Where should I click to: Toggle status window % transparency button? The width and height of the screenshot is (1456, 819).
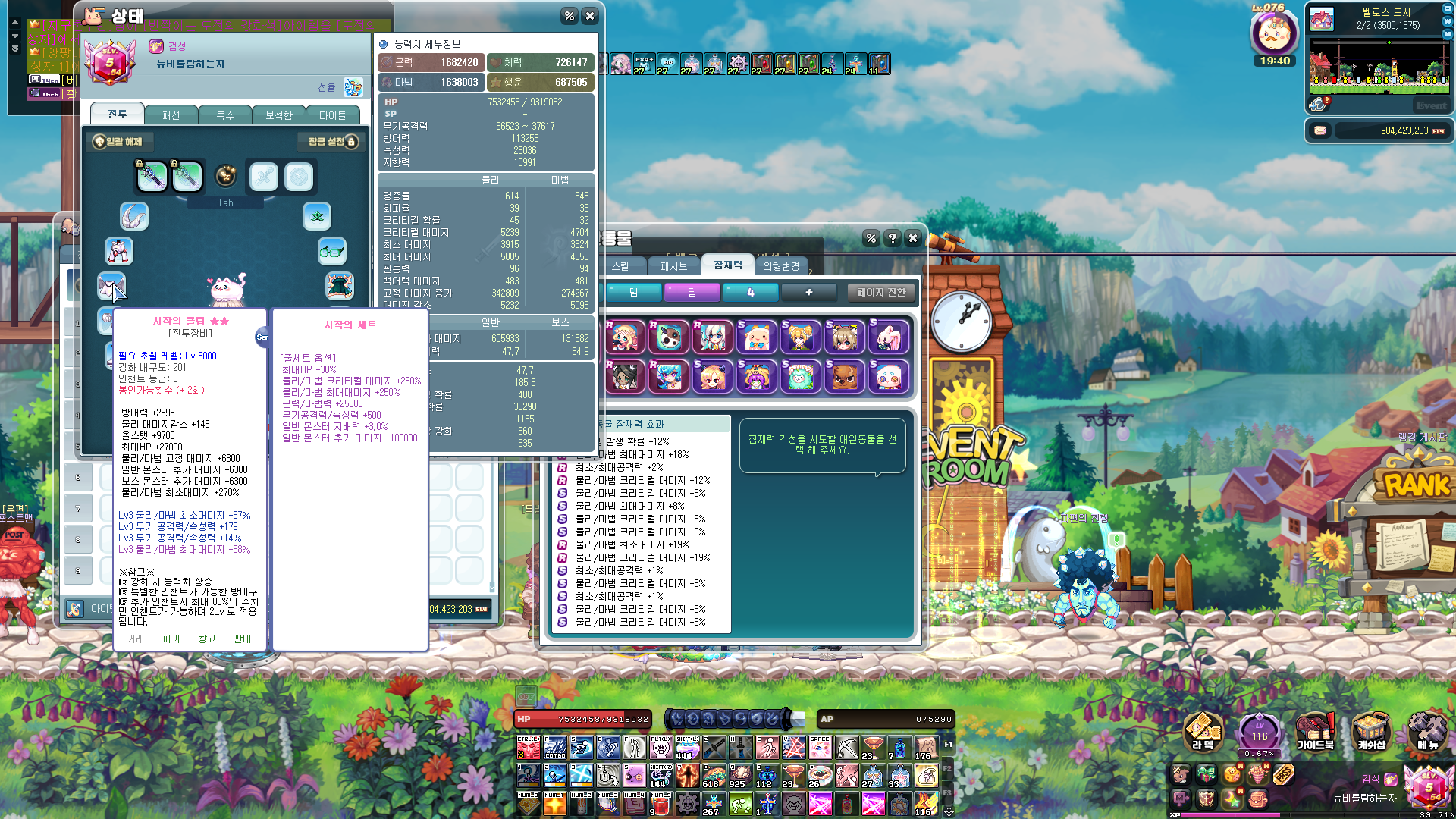569,15
